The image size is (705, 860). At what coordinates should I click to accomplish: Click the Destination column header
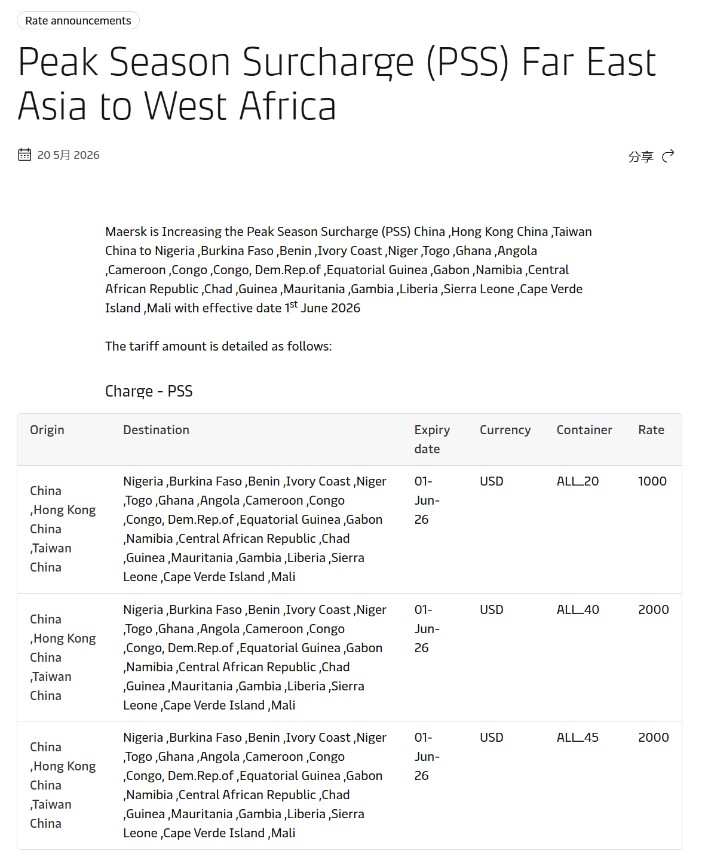(156, 430)
